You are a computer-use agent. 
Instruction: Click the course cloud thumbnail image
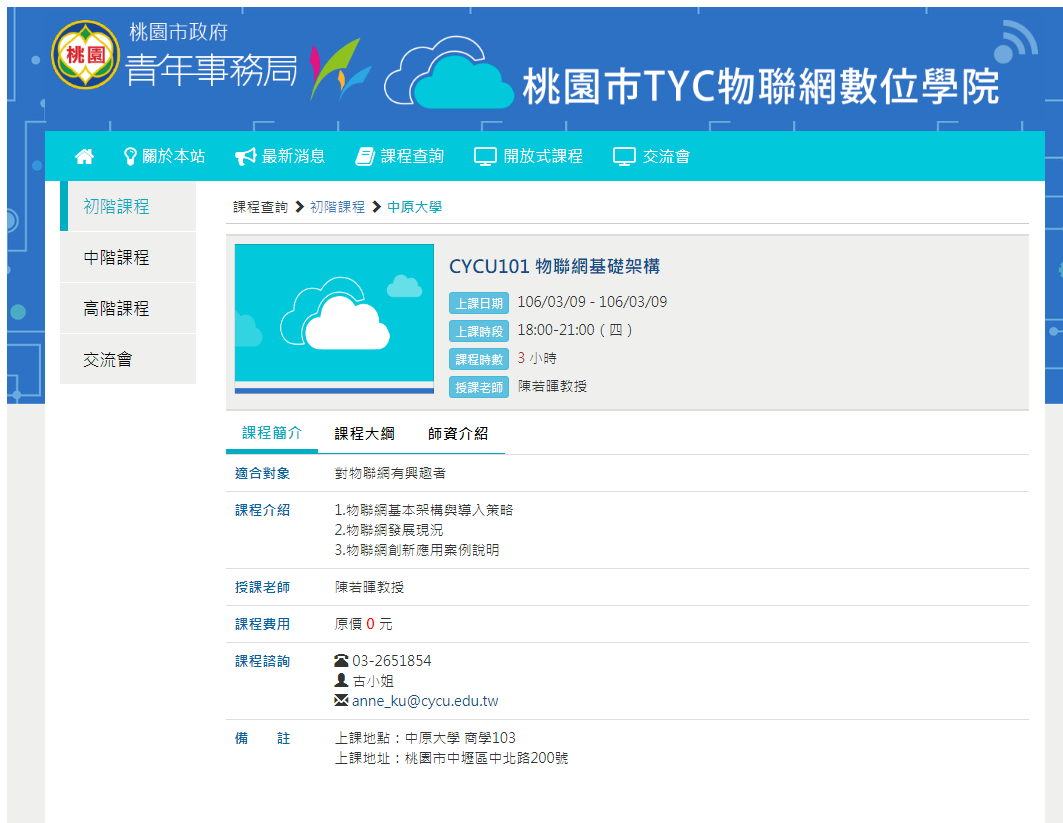pyautogui.click(x=334, y=318)
